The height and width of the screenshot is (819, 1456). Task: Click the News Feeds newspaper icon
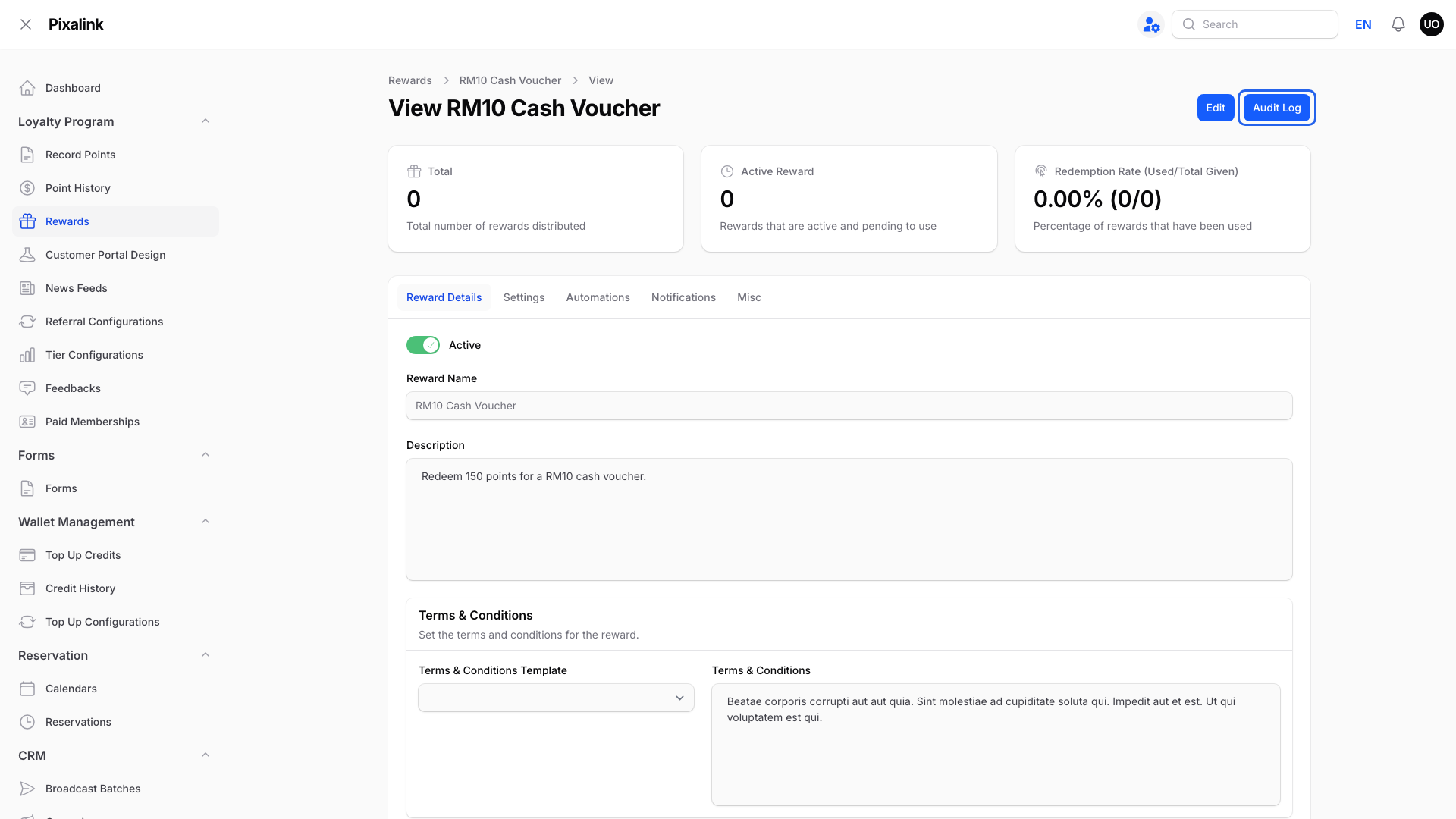(x=27, y=288)
